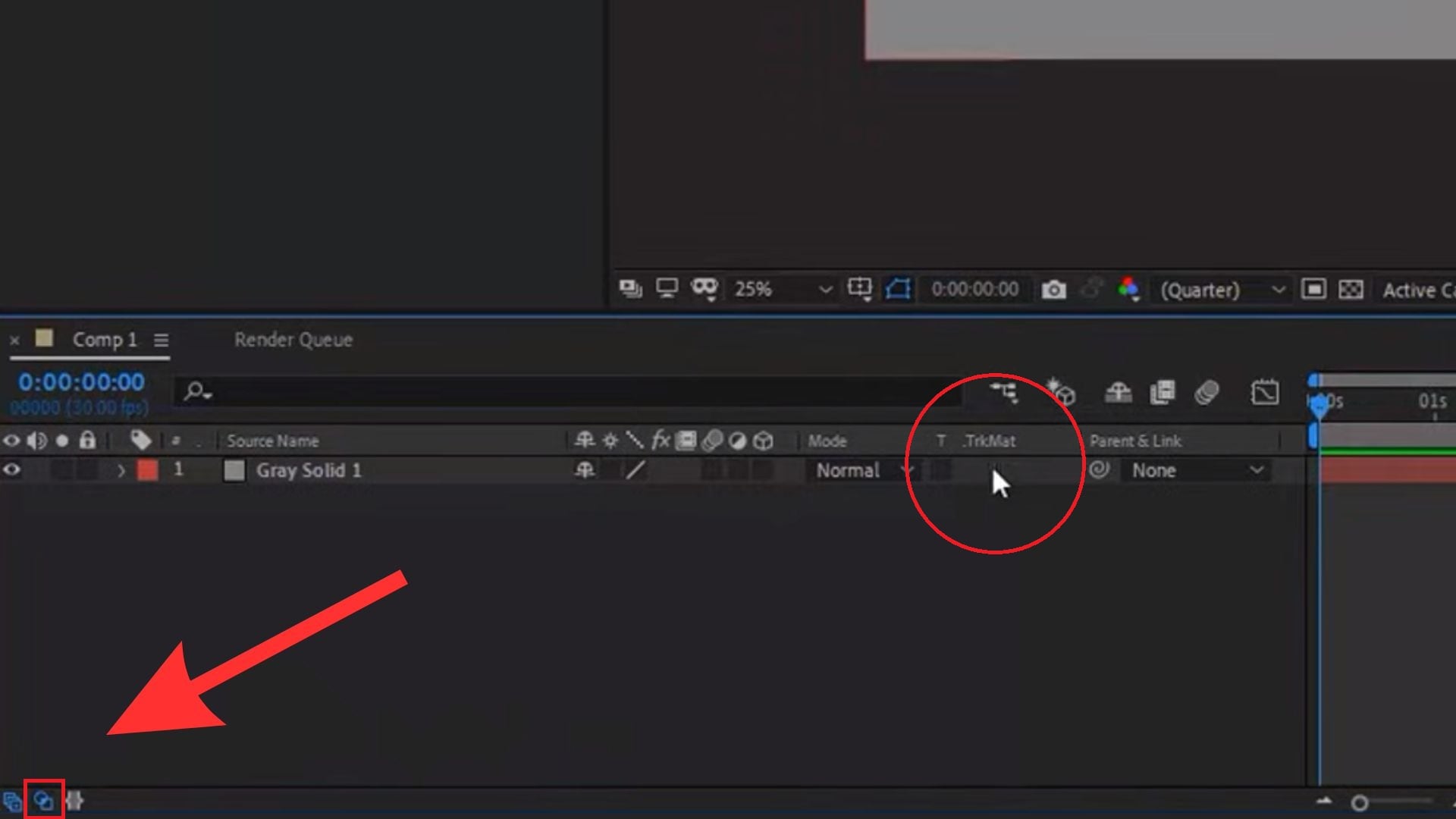
Task: Click the TrkMat column header
Action: tap(989, 441)
